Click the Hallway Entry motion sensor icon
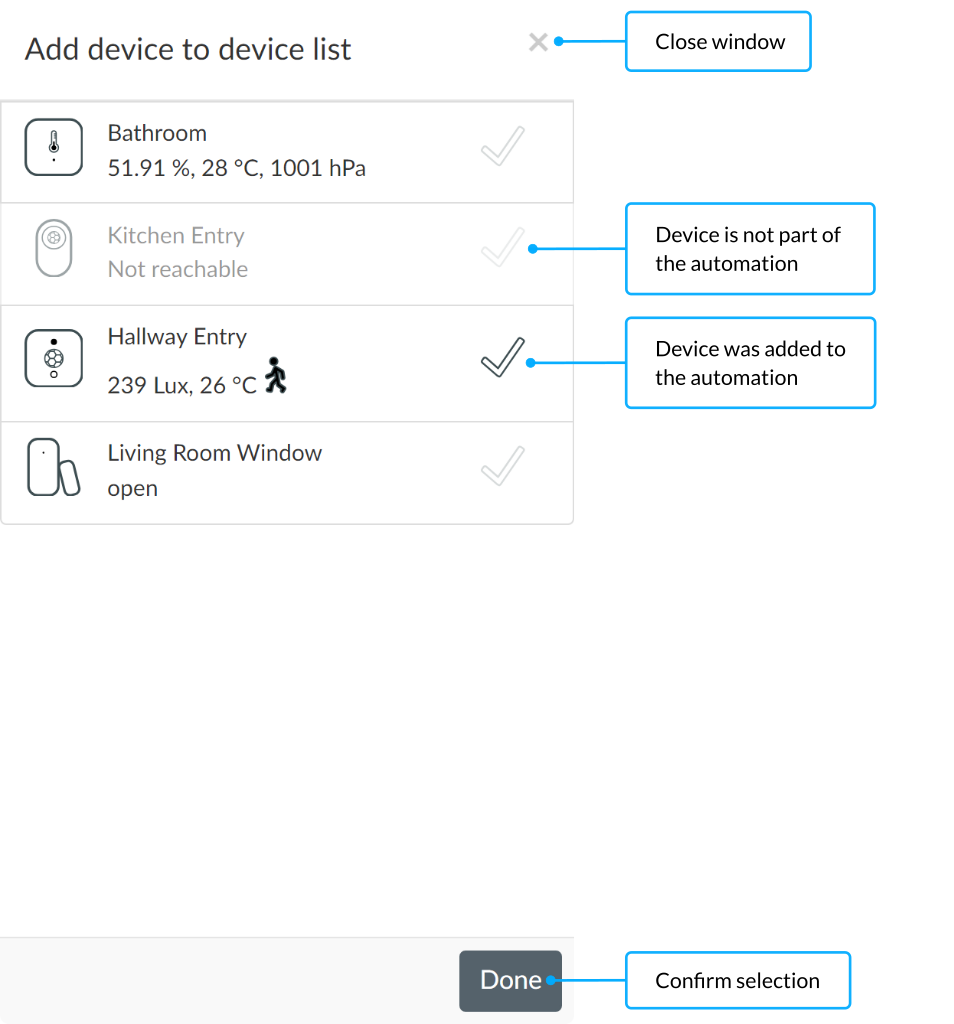The image size is (954, 1024). [x=53, y=359]
